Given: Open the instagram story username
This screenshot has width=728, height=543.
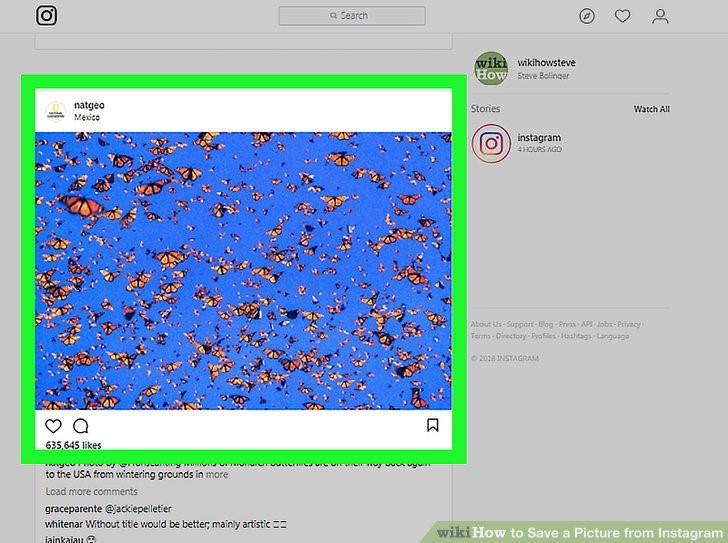Looking at the screenshot, I should point(539,137).
